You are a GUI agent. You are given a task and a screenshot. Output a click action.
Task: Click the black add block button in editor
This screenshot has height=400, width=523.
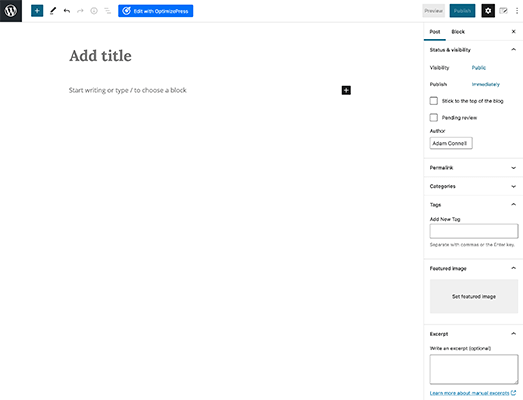pyautogui.click(x=346, y=90)
